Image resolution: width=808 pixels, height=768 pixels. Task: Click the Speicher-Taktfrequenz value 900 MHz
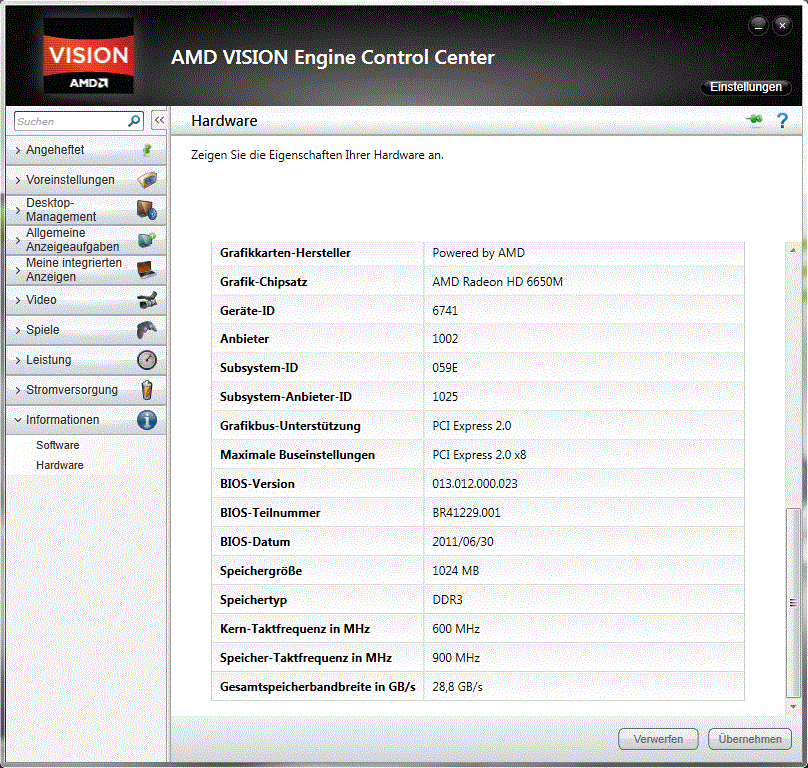click(456, 658)
